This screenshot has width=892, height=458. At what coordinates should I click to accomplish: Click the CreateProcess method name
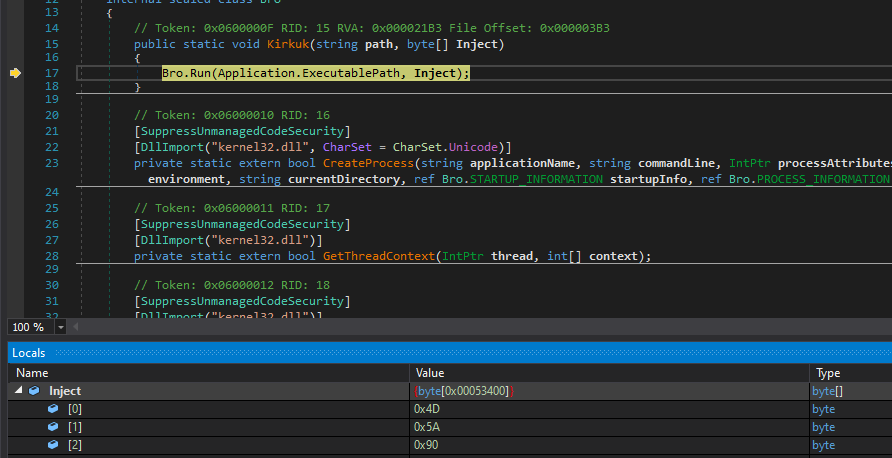pos(368,163)
